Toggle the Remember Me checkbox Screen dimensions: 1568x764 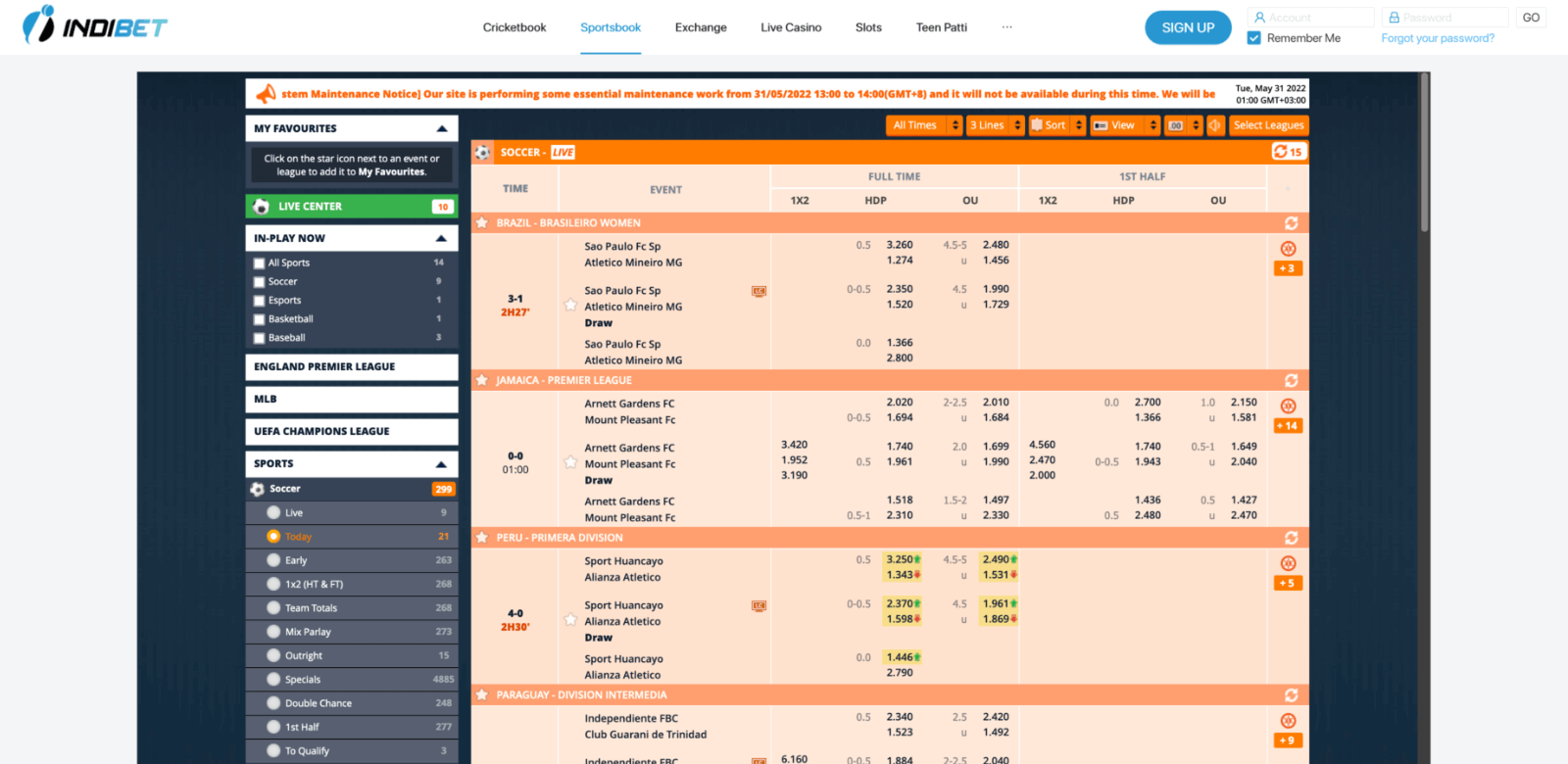pos(1253,38)
